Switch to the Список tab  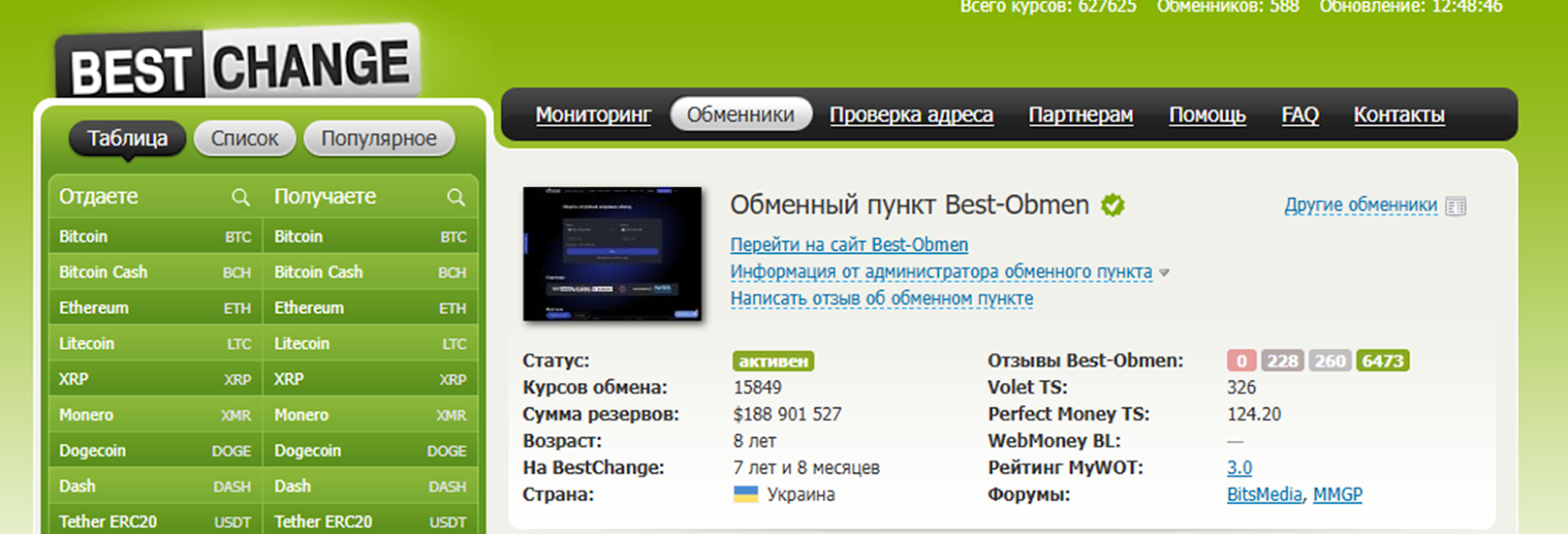tap(245, 138)
